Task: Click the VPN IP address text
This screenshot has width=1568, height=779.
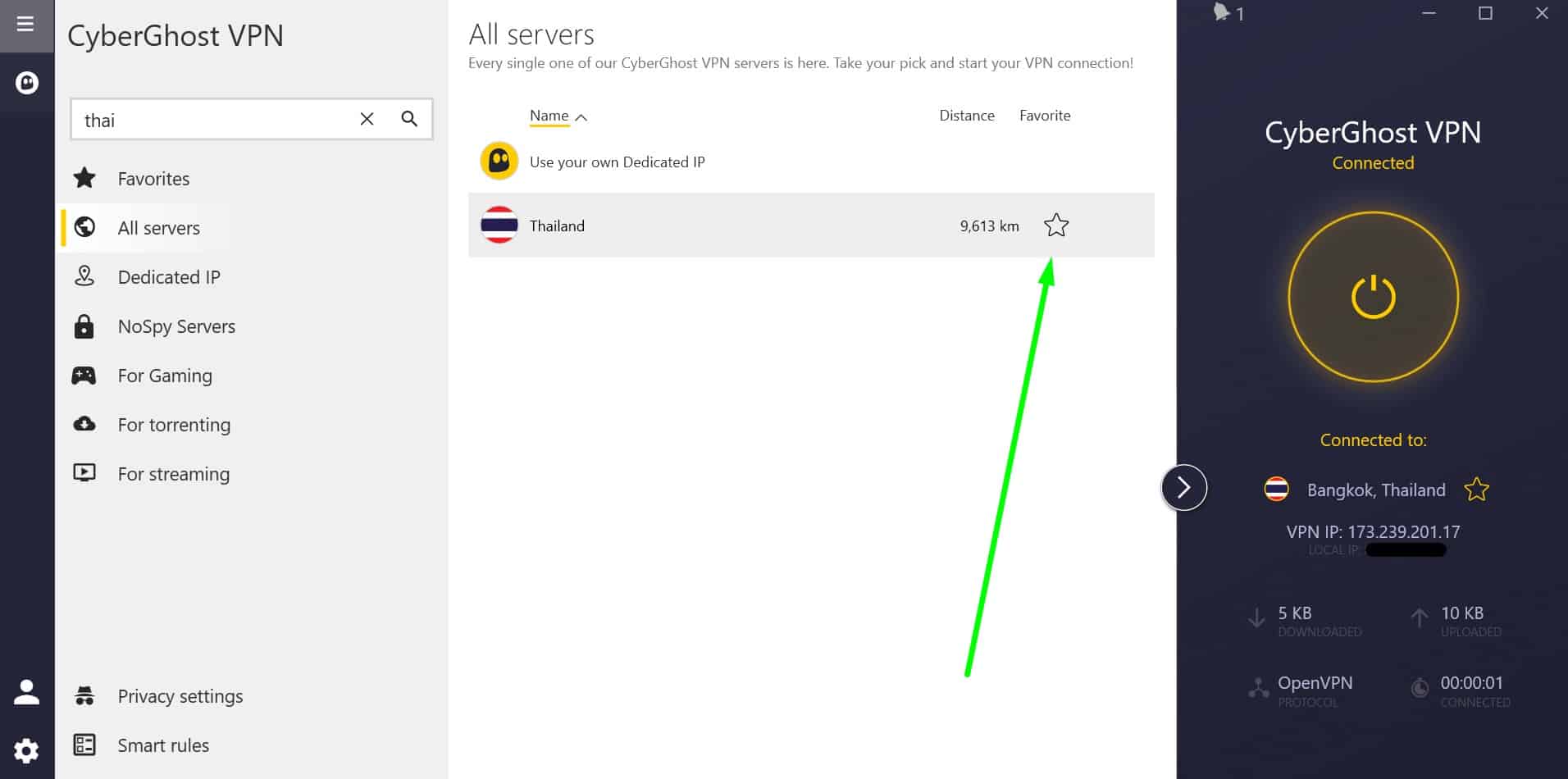Action: [1373, 531]
